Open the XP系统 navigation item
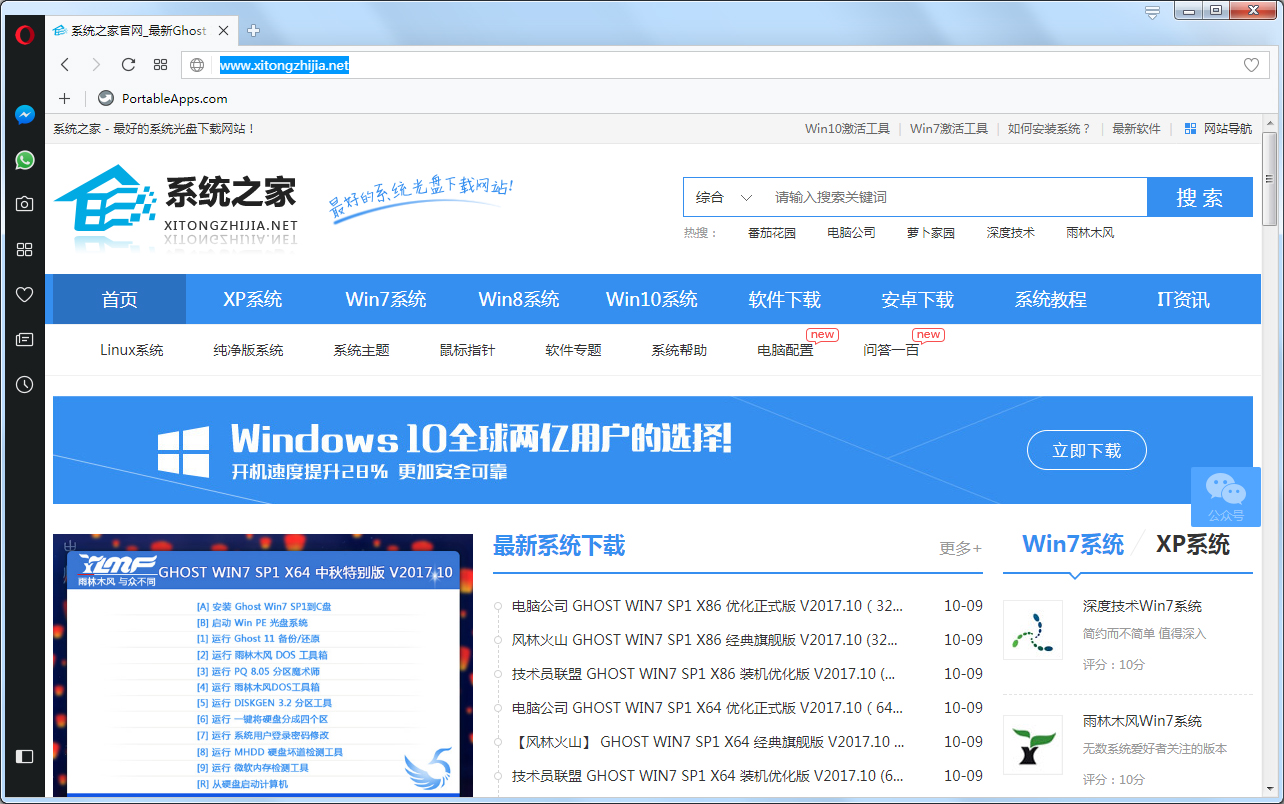1284x804 pixels. (252, 299)
